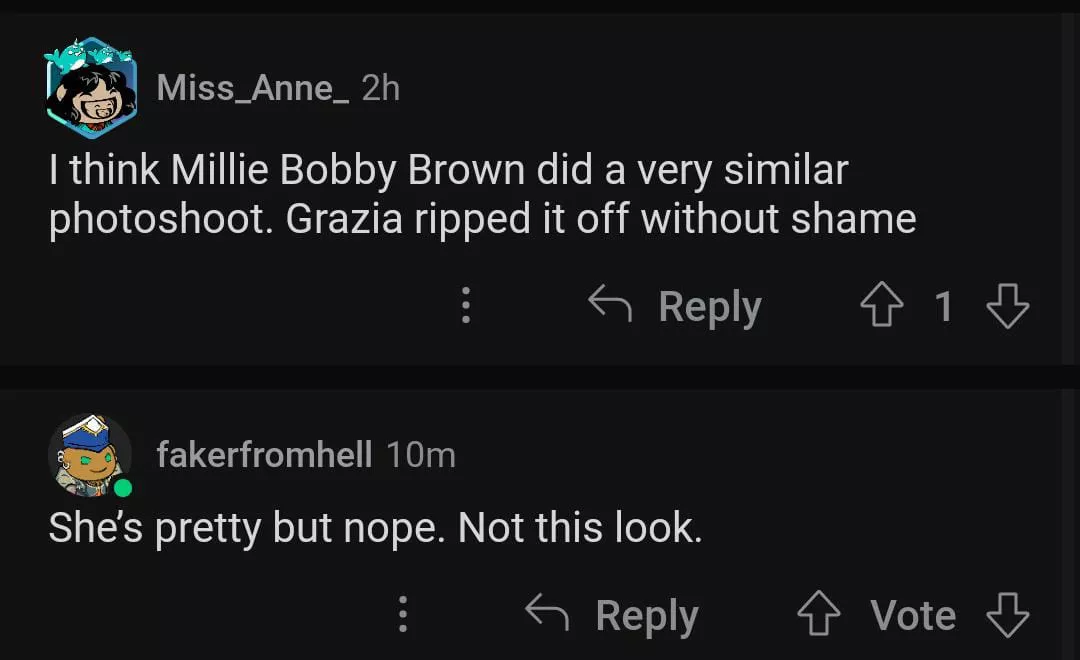Screen dimensions: 1080x660
Task: Select the comment mentioning Millie Bobby Brown
Action: 482,194
